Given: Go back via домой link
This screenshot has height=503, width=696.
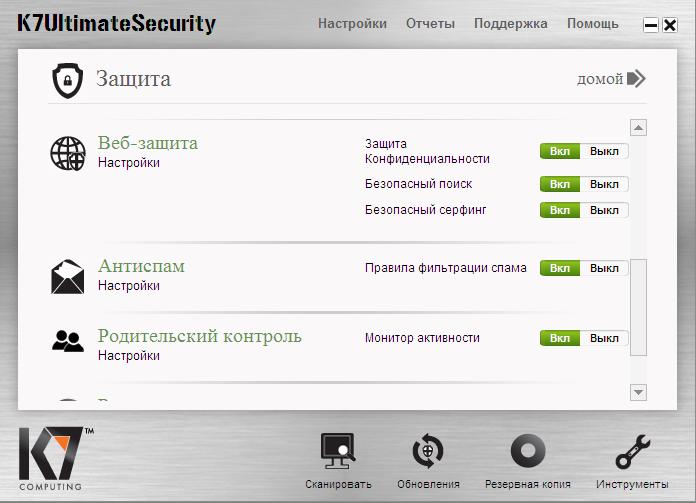Looking at the screenshot, I should tap(600, 79).
